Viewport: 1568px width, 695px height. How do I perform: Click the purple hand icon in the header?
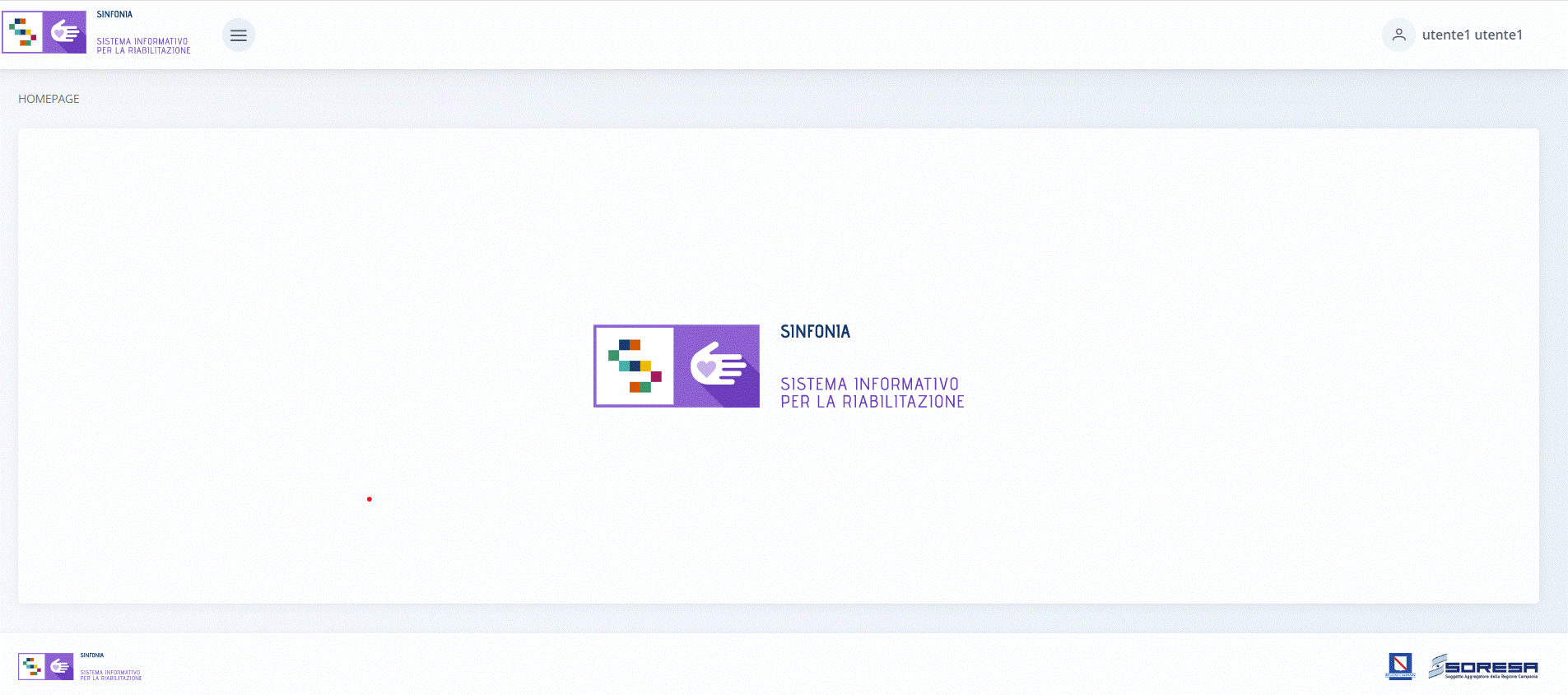[65, 32]
